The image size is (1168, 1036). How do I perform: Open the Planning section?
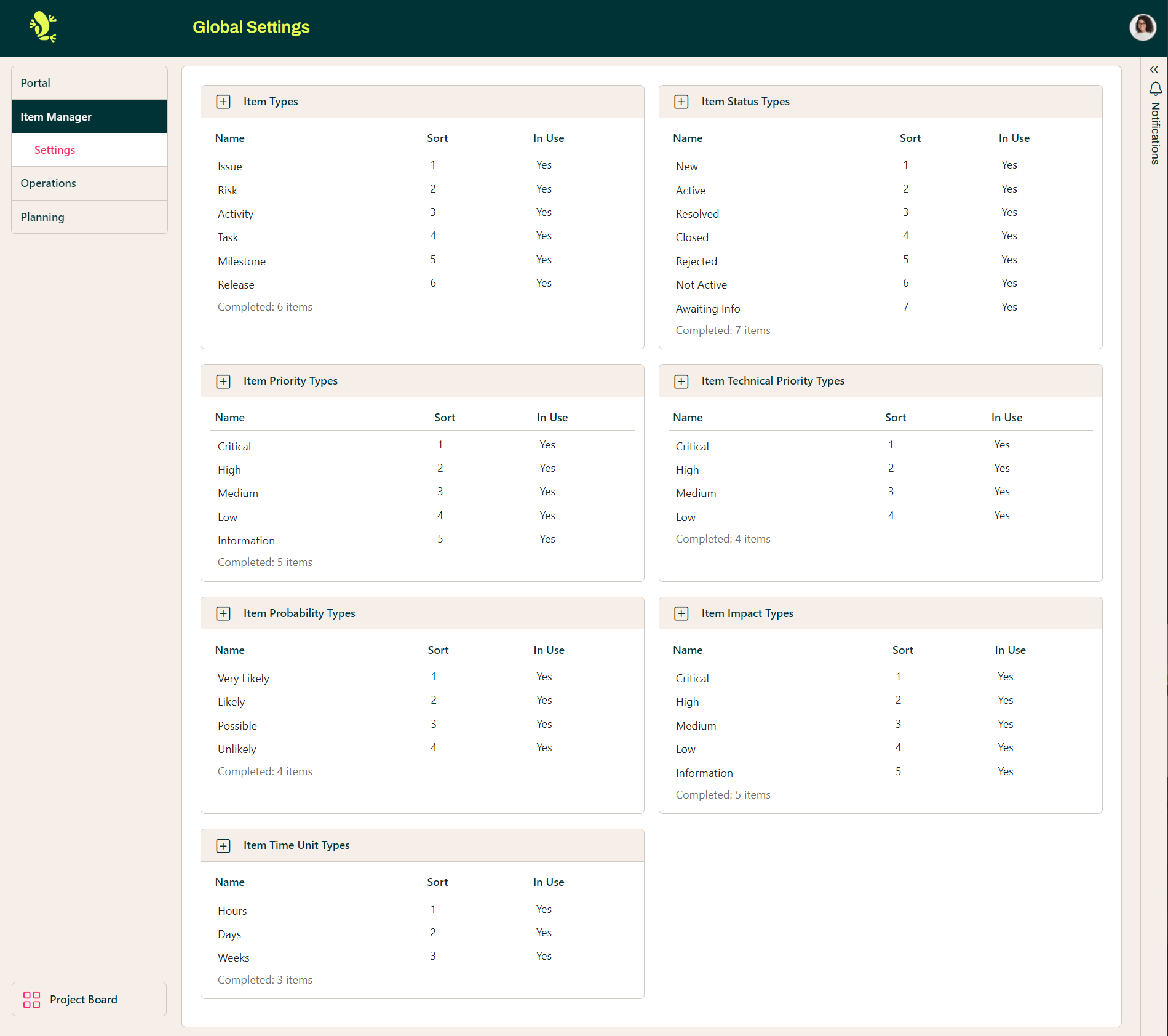click(42, 217)
